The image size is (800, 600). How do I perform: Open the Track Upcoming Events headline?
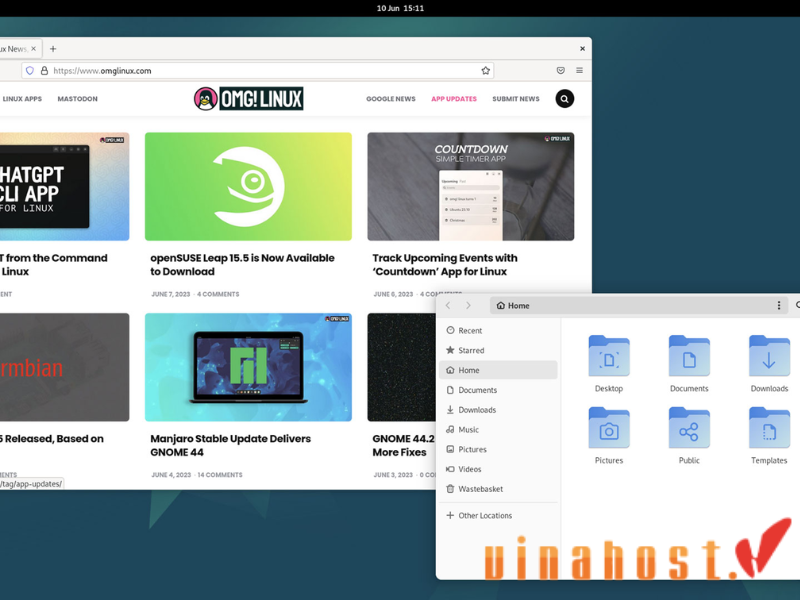click(445, 265)
